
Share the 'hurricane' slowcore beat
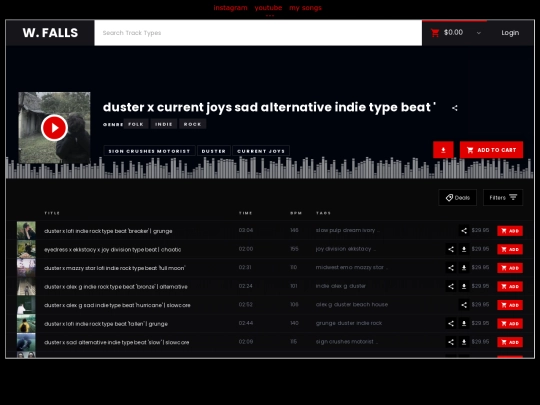click(x=464, y=305)
